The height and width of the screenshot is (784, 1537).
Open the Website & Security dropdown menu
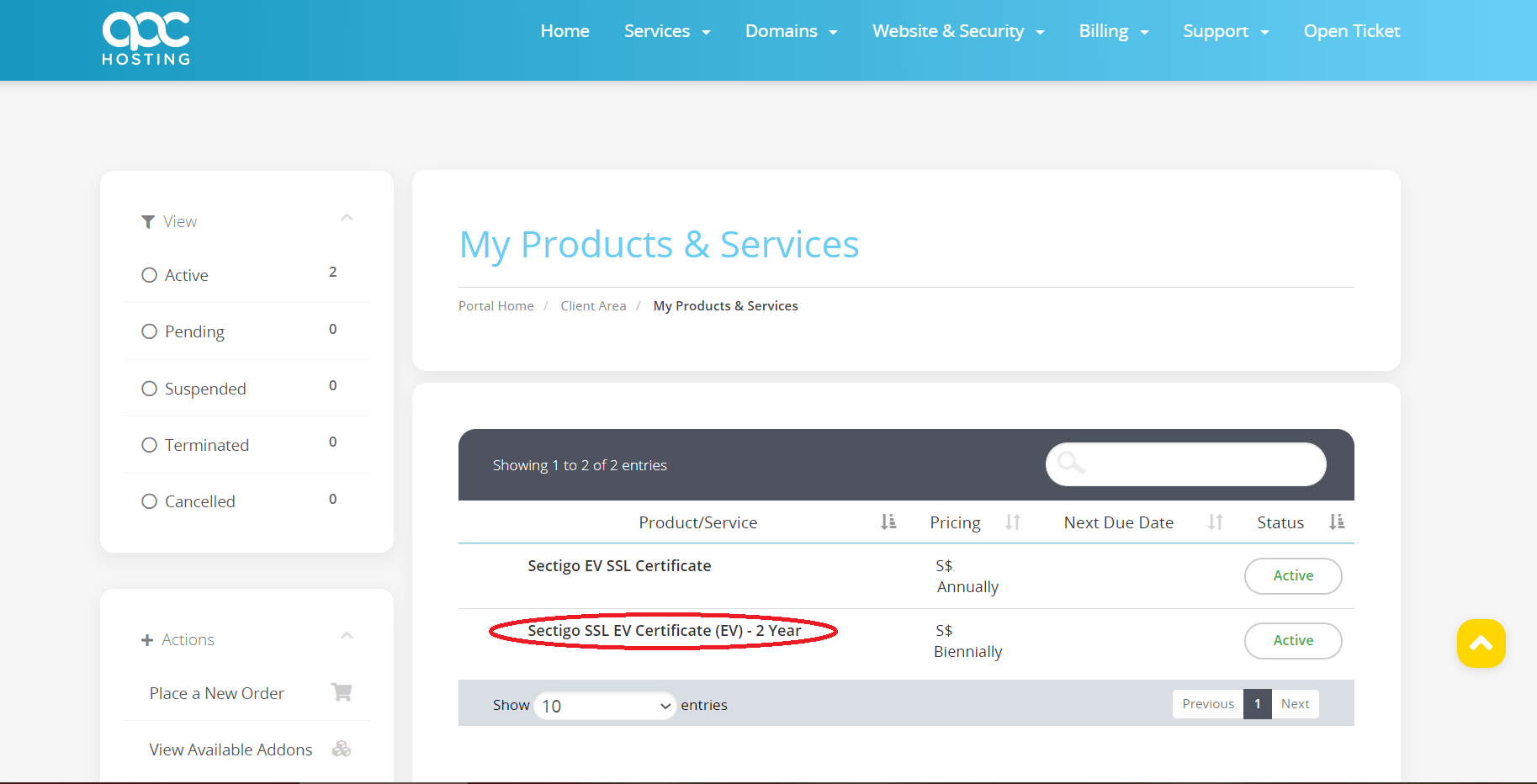point(958,31)
